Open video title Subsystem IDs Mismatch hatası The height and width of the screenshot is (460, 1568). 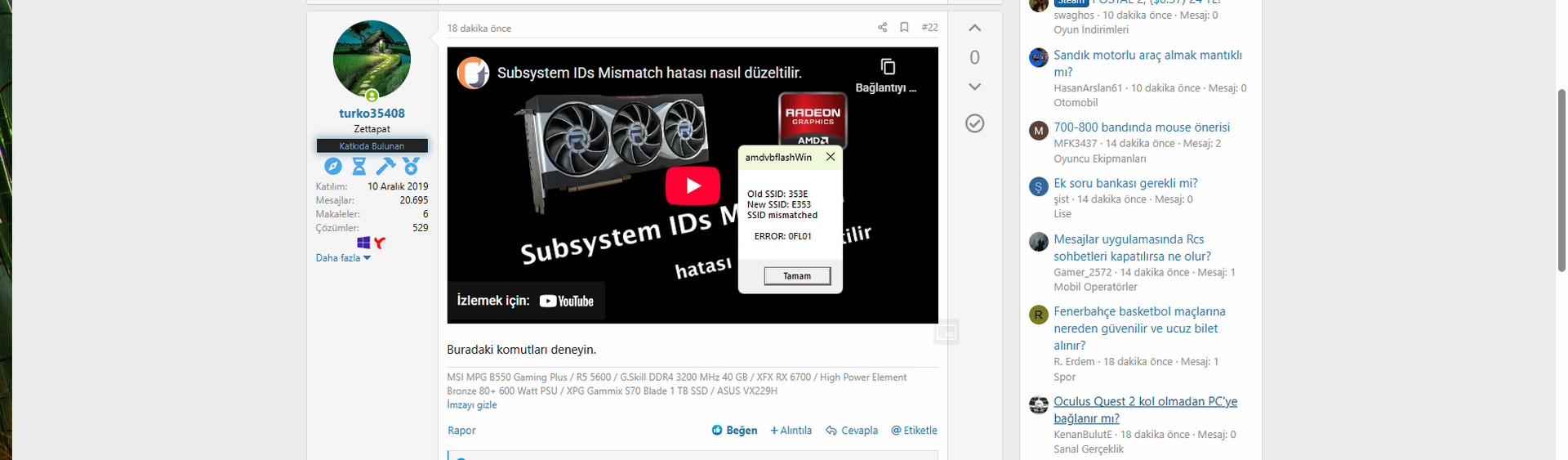pyautogui.click(x=649, y=73)
